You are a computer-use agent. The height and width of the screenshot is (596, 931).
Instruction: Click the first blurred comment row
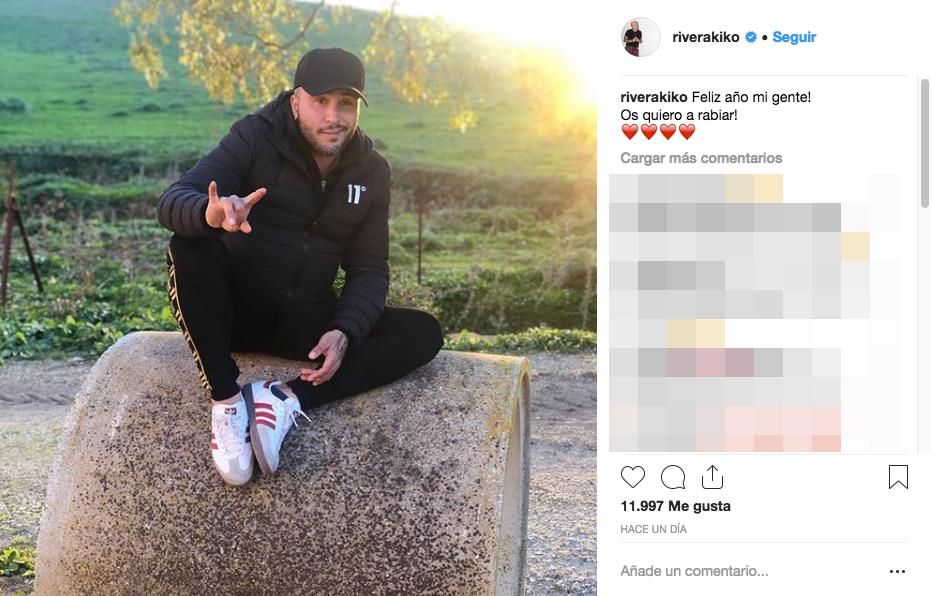pos(754,189)
